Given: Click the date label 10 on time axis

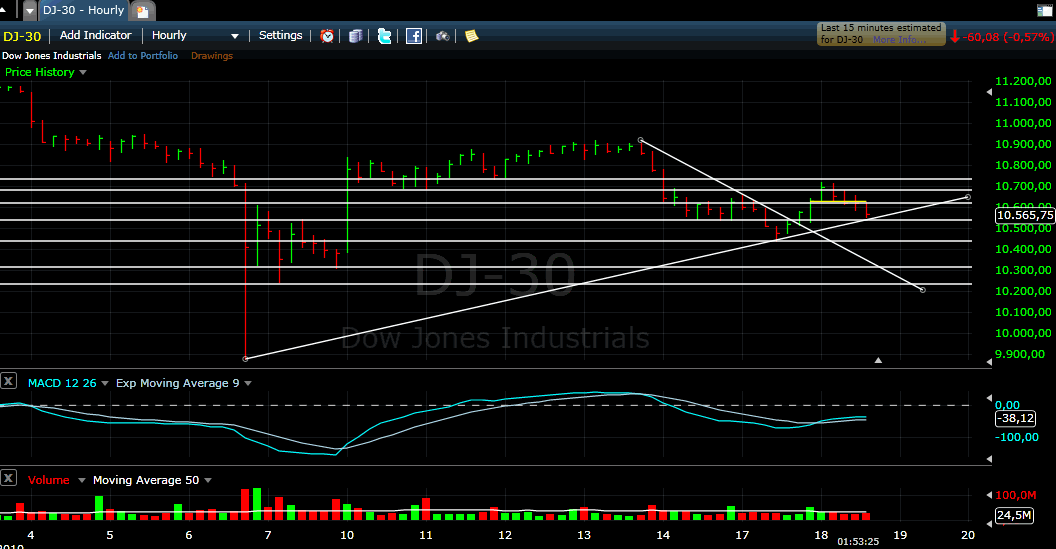Looking at the screenshot, I should pyautogui.click(x=347, y=536).
